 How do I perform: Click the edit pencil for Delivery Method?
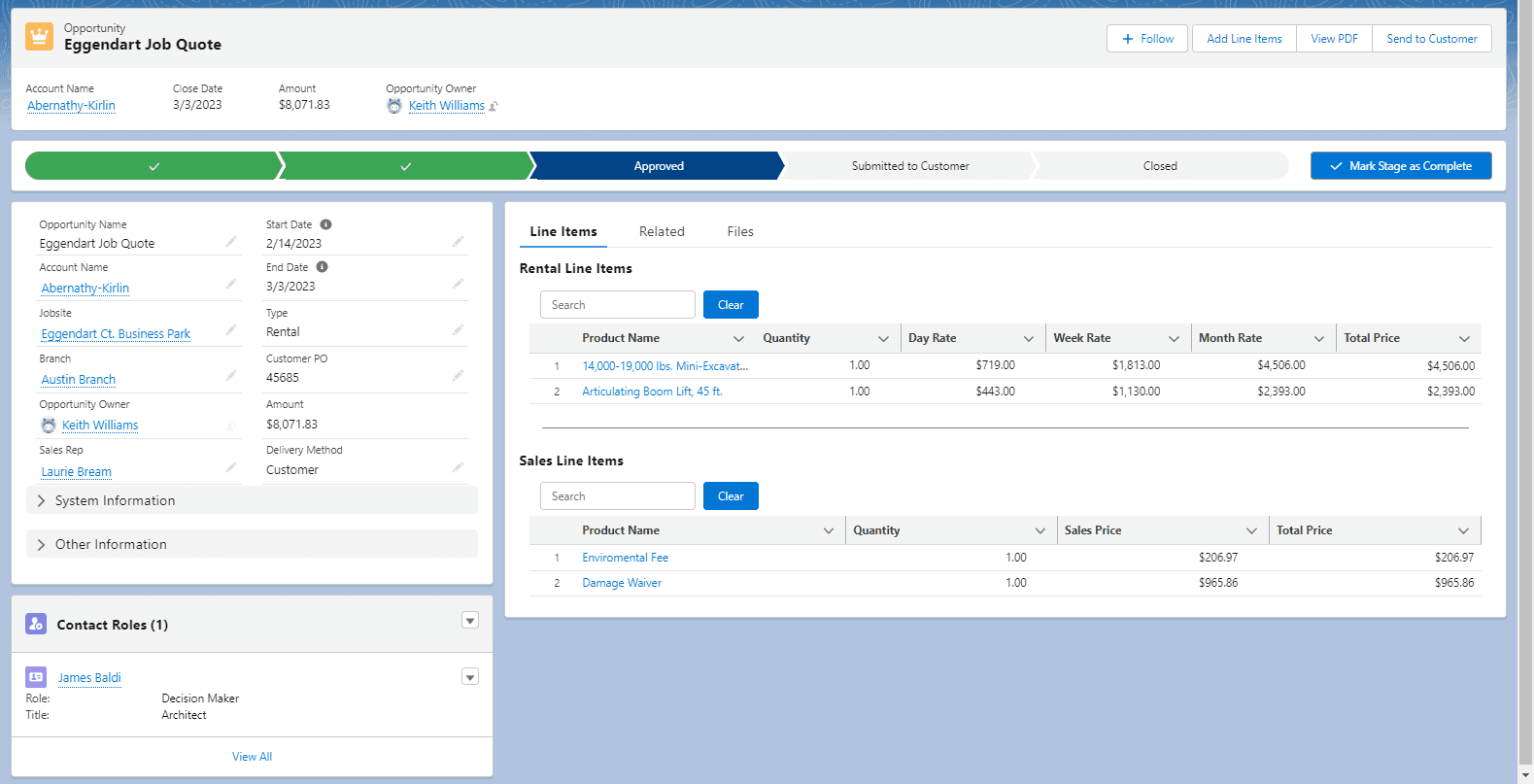458,468
